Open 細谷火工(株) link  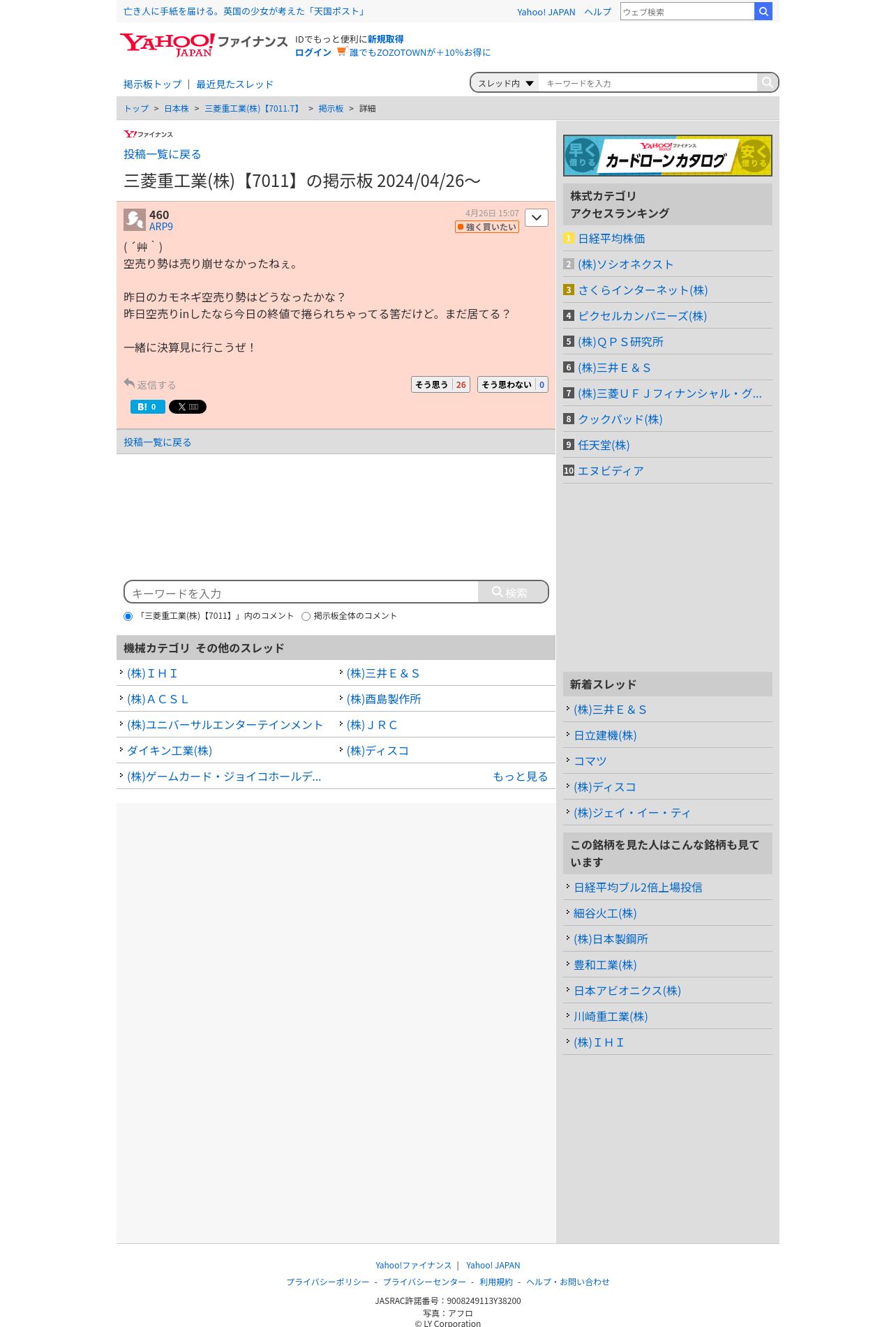[605, 913]
